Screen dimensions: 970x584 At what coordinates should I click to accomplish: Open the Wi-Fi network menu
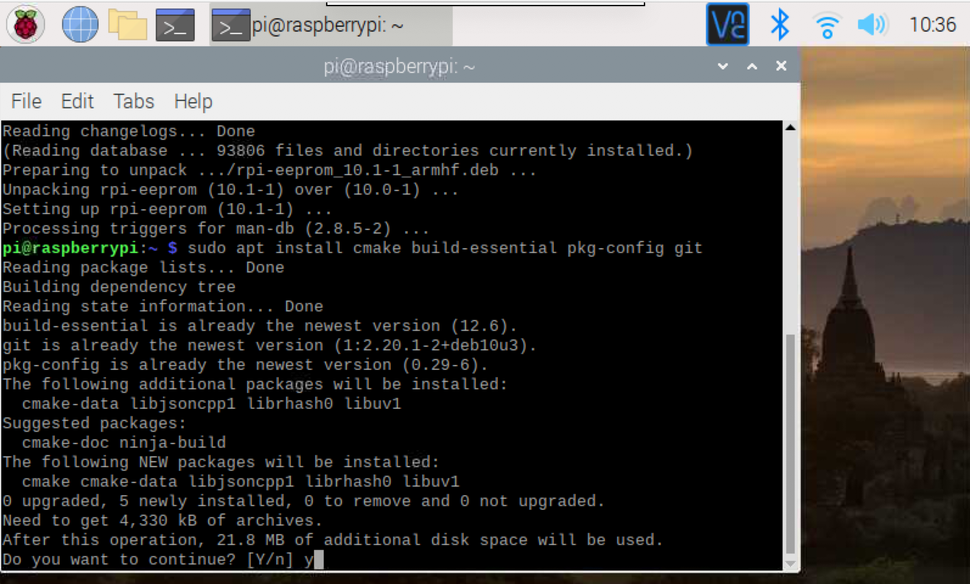(827, 24)
